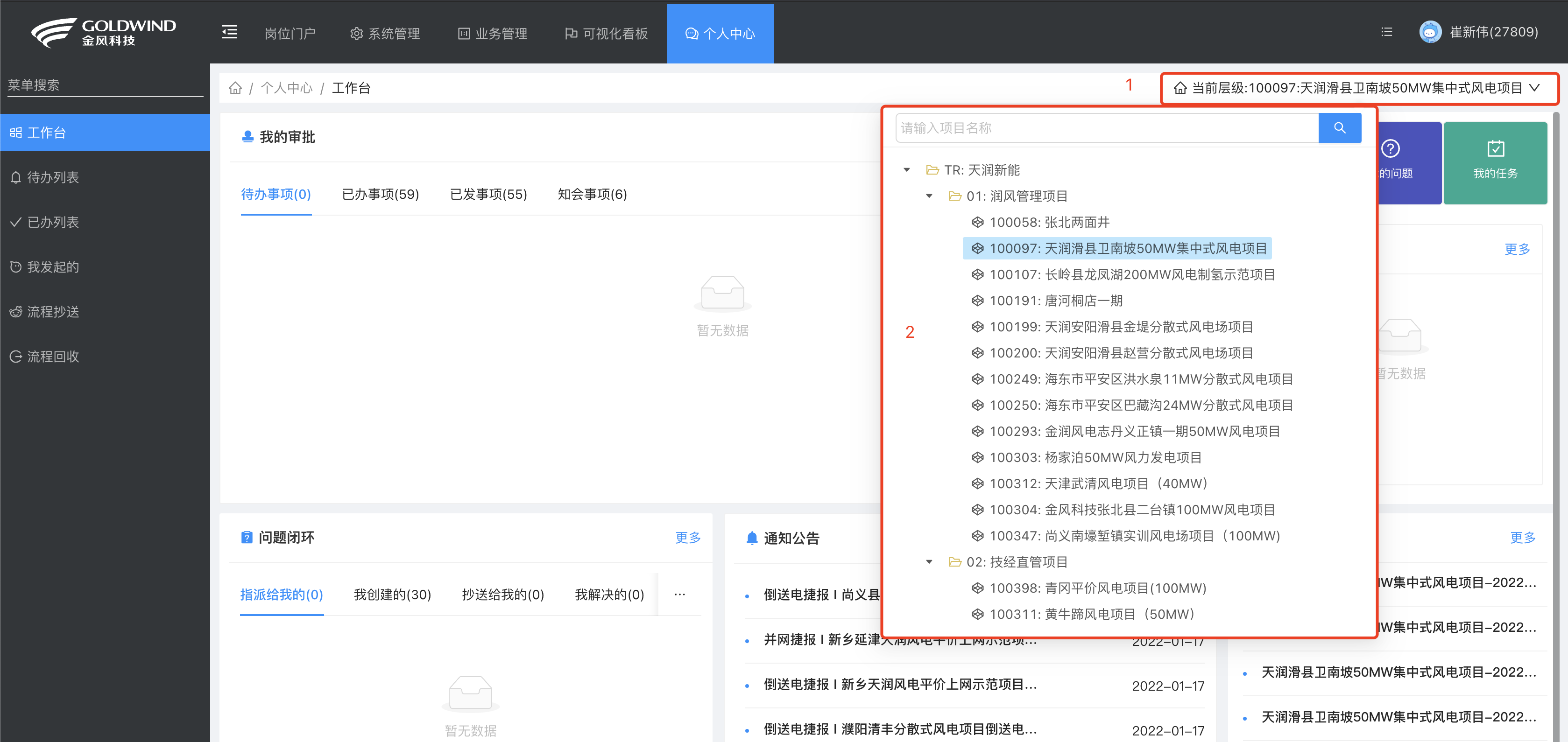Open the 可视化看板 top menu
The width and height of the screenshot is (1568, 742).
click(x=606, y=34)
